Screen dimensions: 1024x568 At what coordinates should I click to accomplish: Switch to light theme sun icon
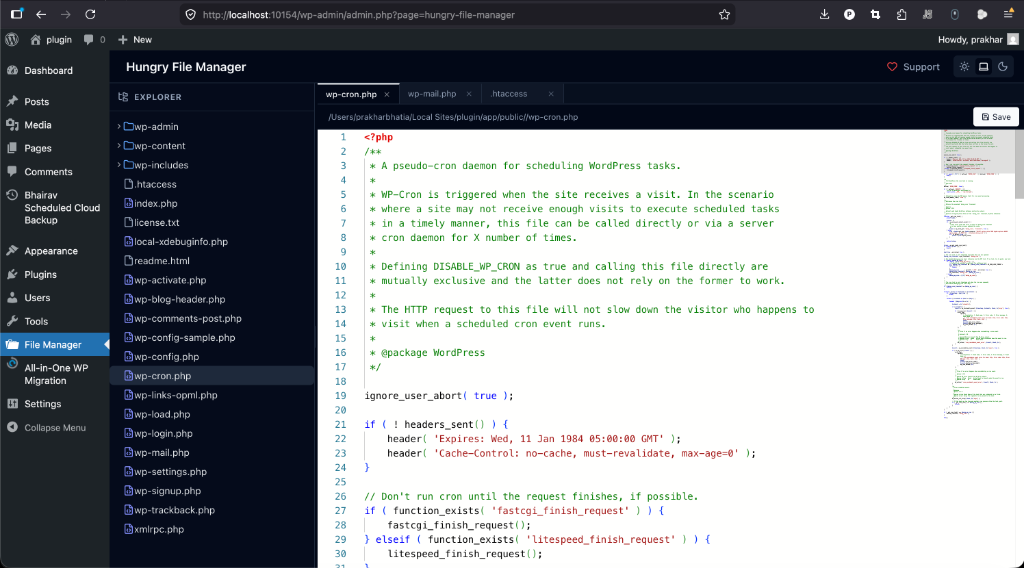pos(964,67)
